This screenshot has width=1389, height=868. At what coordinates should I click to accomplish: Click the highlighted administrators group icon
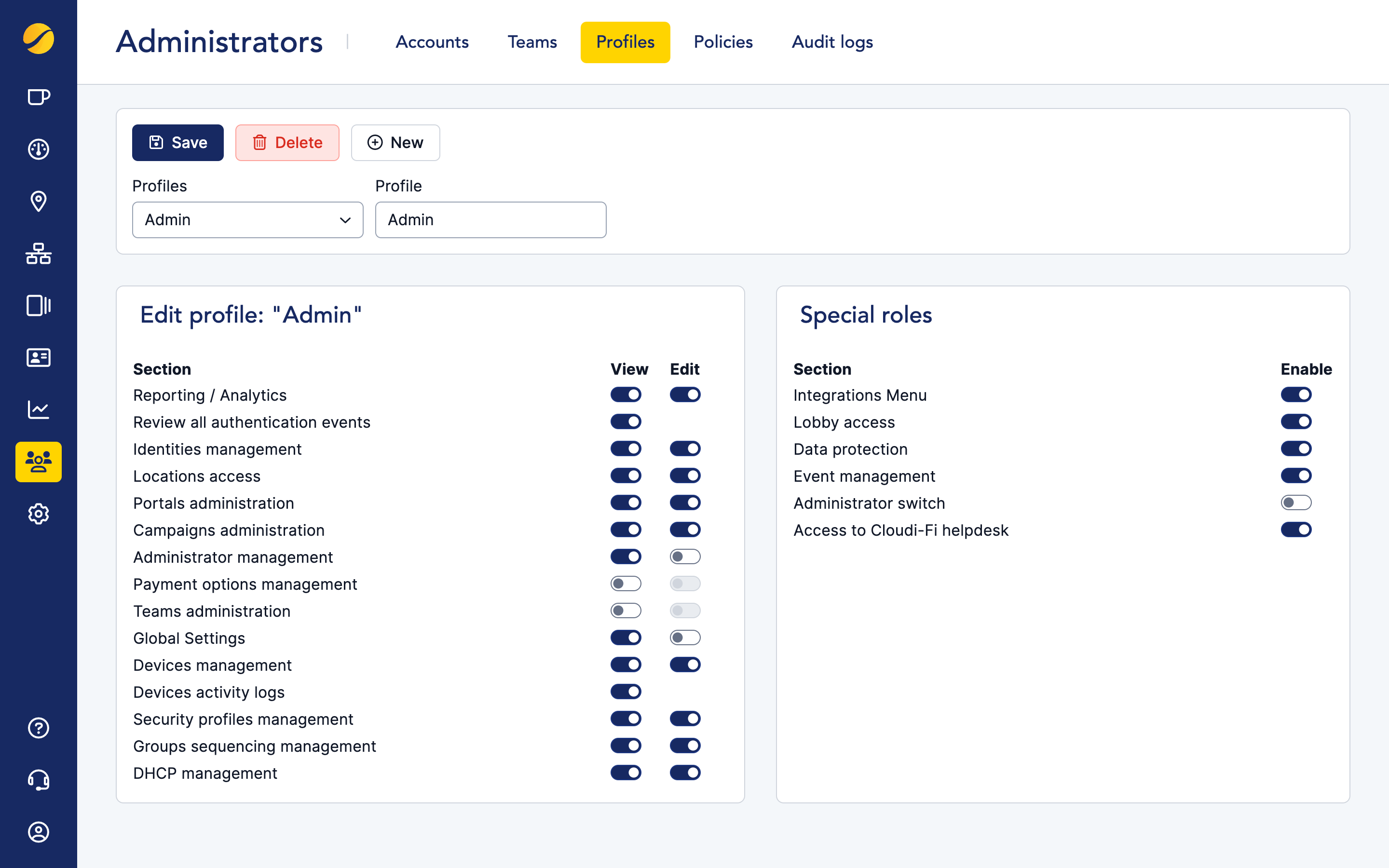[38, 461]
